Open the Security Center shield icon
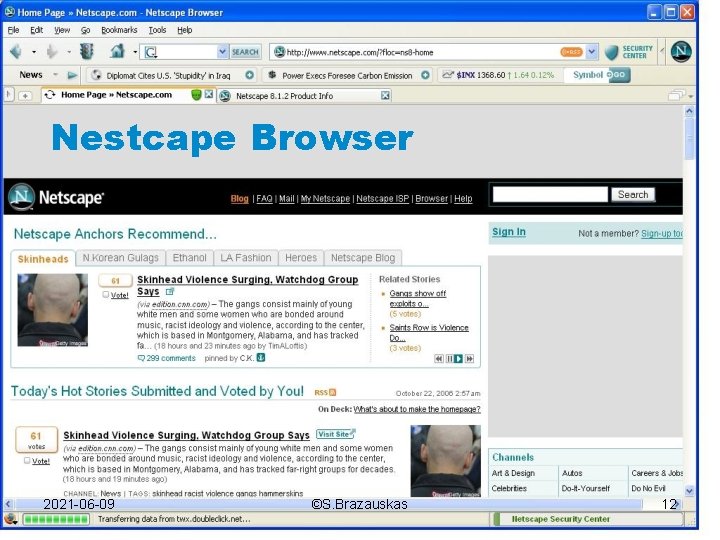This screenshot has width=720, height=540. point(611,52)
